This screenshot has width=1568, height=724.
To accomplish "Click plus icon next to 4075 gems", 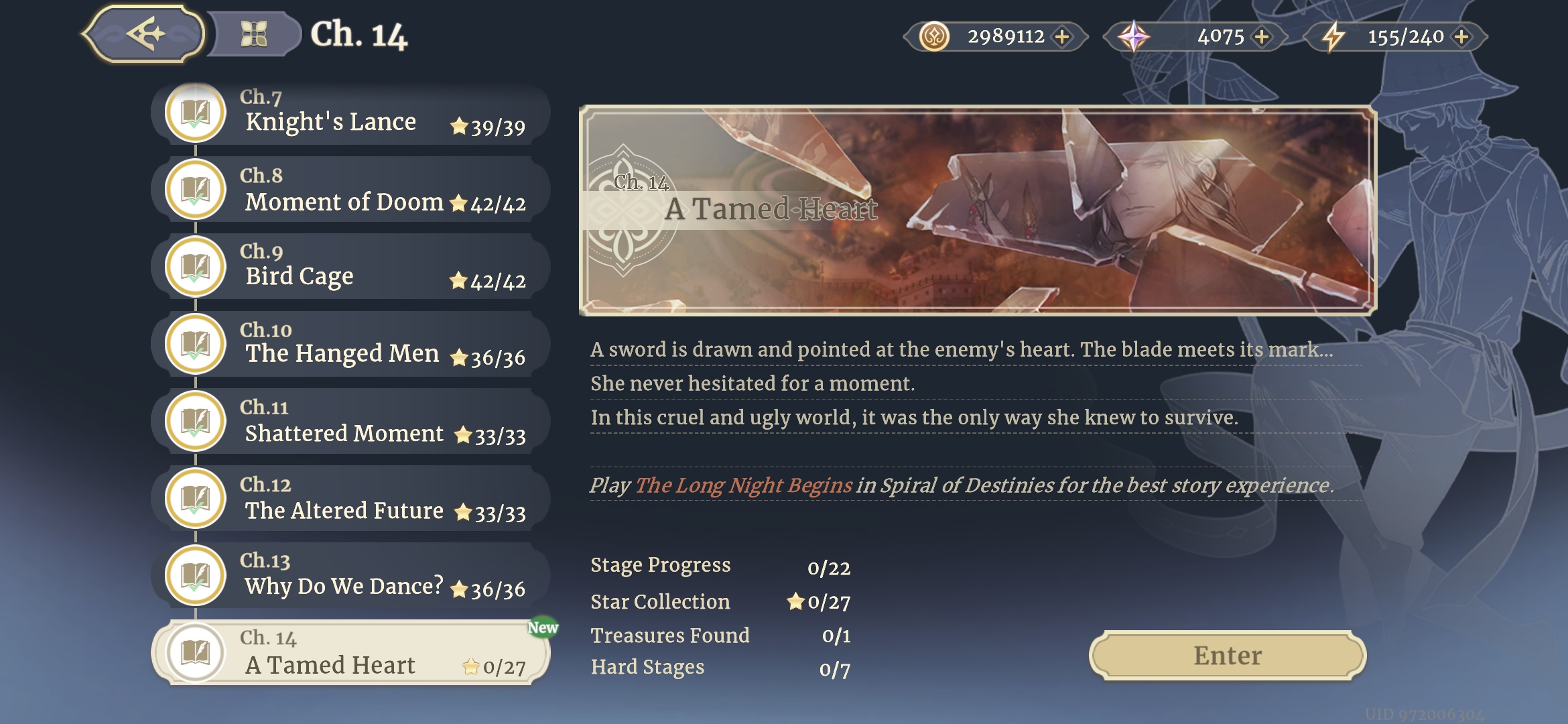I will click(x=1262, y=36).
